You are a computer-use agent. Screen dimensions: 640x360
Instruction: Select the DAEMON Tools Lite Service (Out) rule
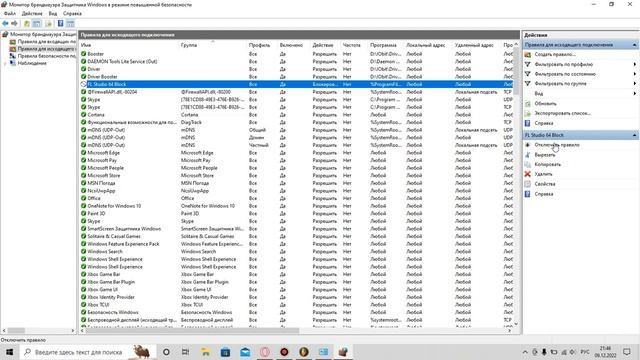297,62
